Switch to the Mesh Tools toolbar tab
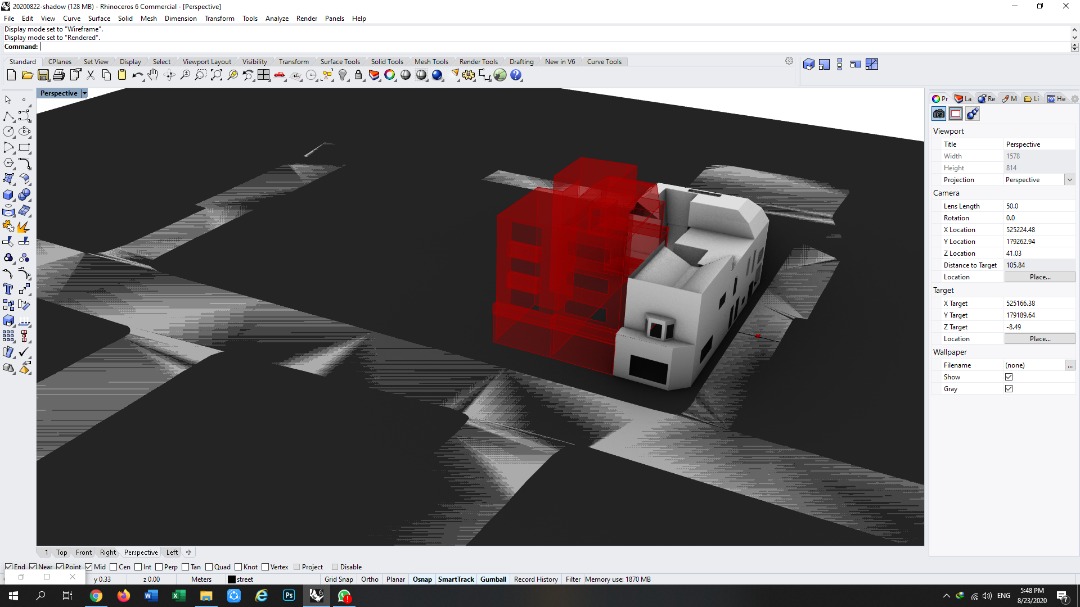The height and width of the screenshot is (607, 1080). pyautogui.click(x=431, y=61)
